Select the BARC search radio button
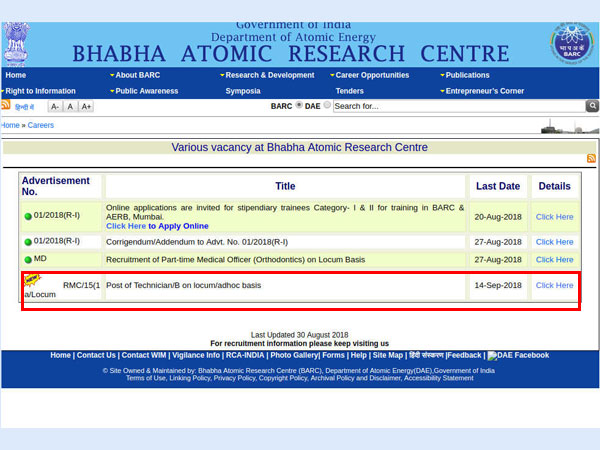 (299, 104)
